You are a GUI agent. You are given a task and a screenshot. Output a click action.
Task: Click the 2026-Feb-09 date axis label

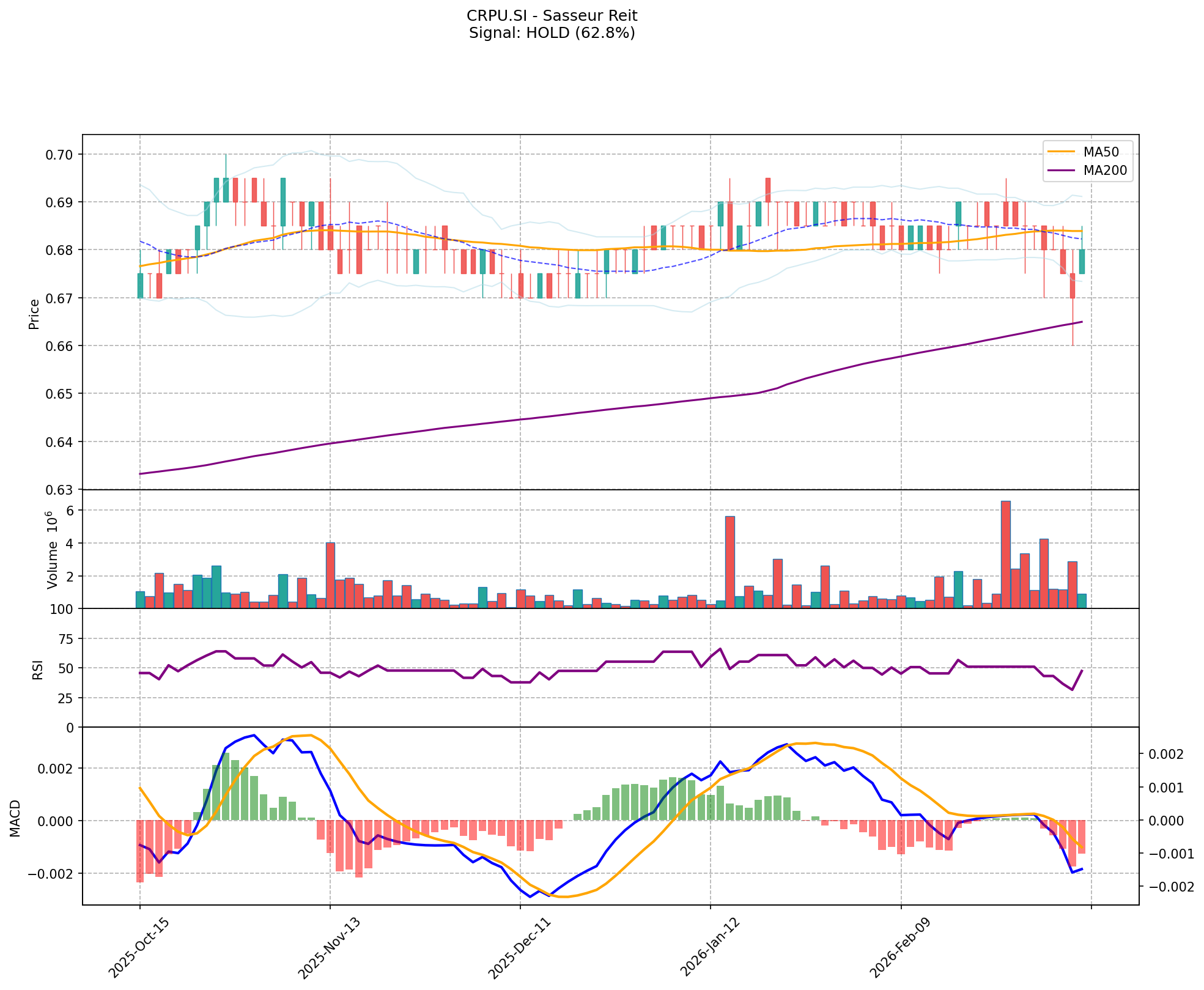(x=900, y=948)
